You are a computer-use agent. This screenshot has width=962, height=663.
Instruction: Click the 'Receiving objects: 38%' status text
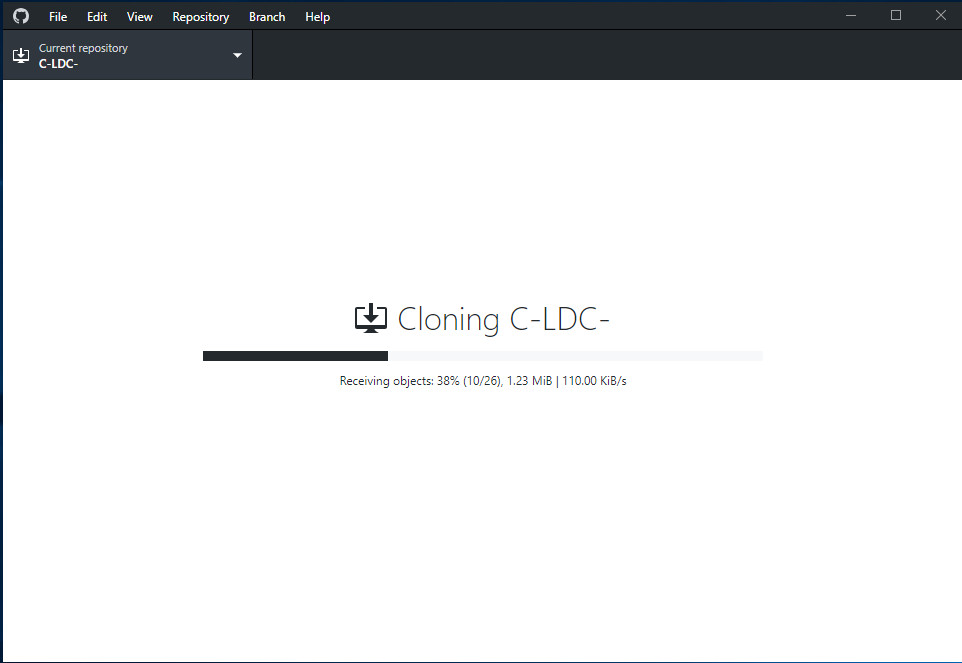[x=483, y=381]
